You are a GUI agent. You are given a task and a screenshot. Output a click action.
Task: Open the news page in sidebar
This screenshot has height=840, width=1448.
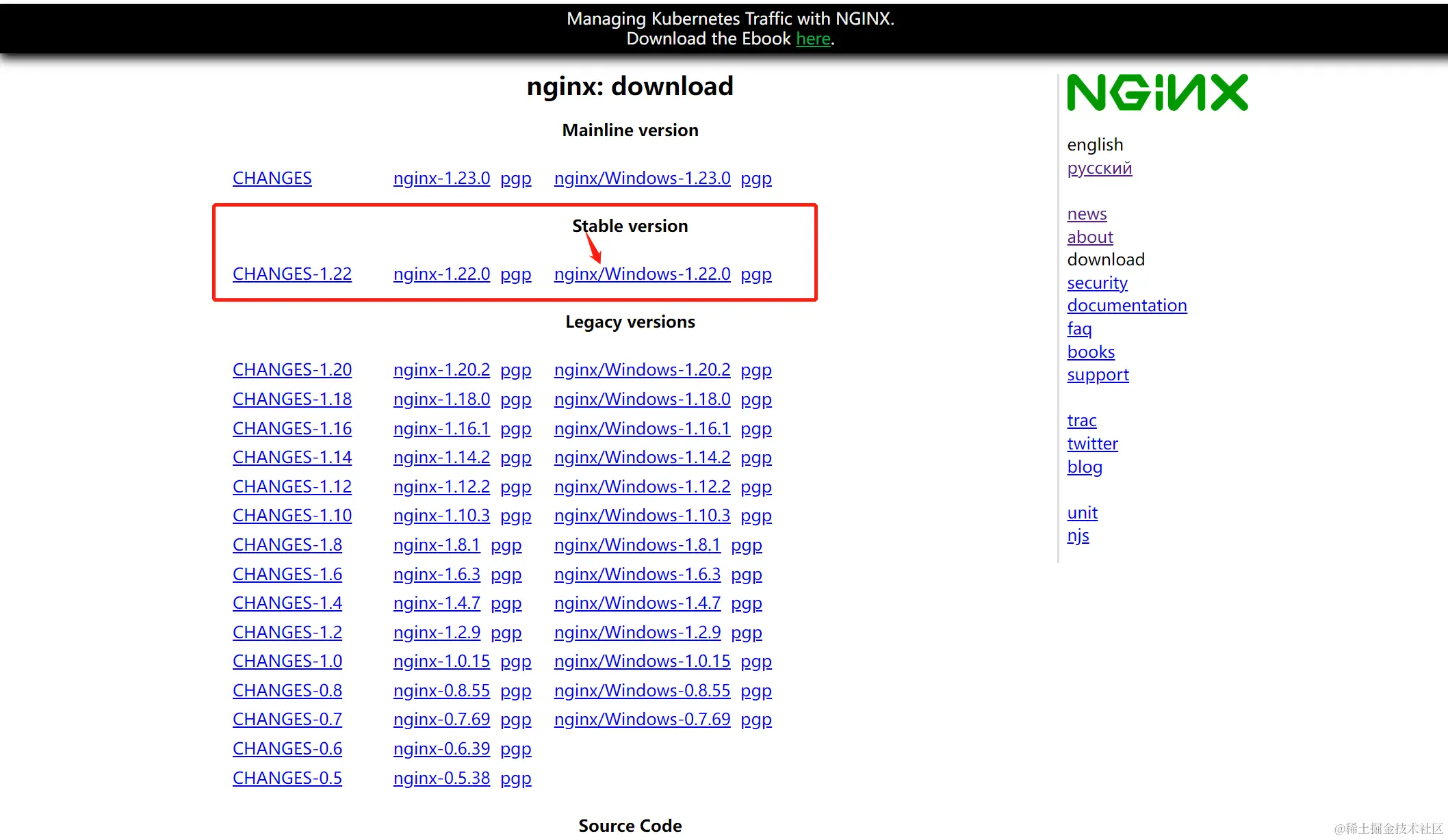coord(1087,214)
